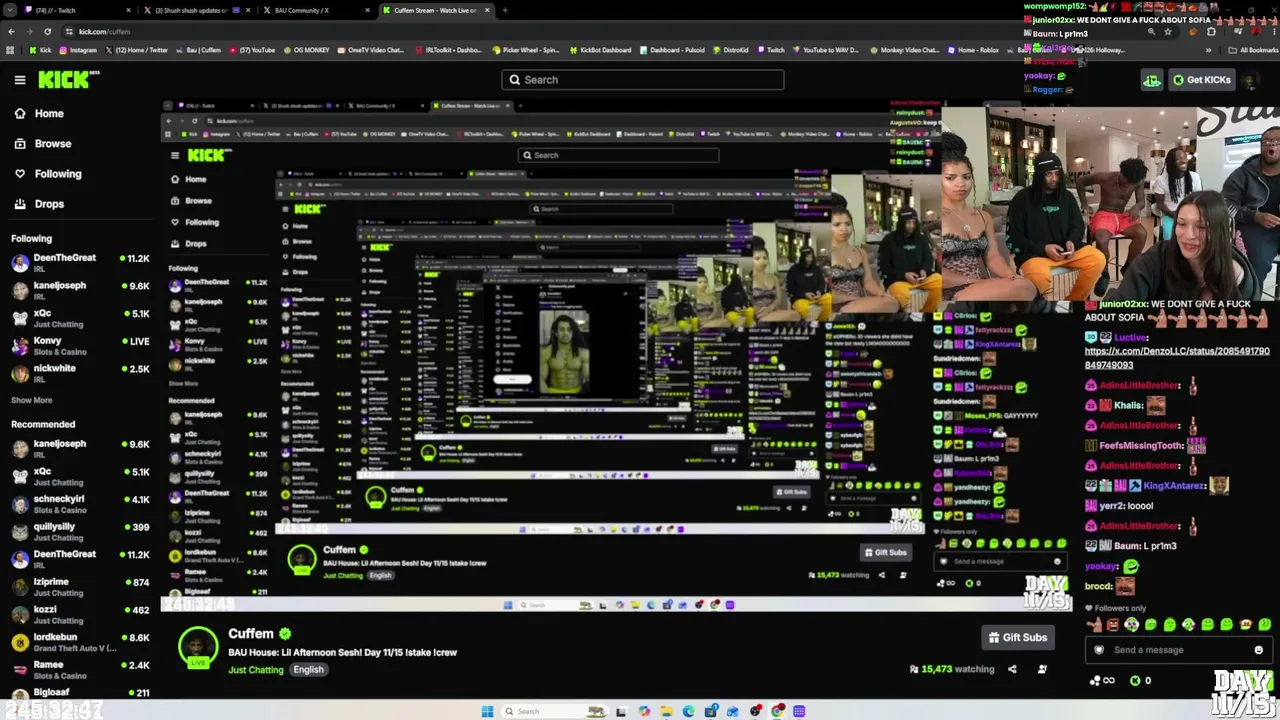Click the green KICKs balance icon
1280x720 pixels.
[x=1135, y=681]
